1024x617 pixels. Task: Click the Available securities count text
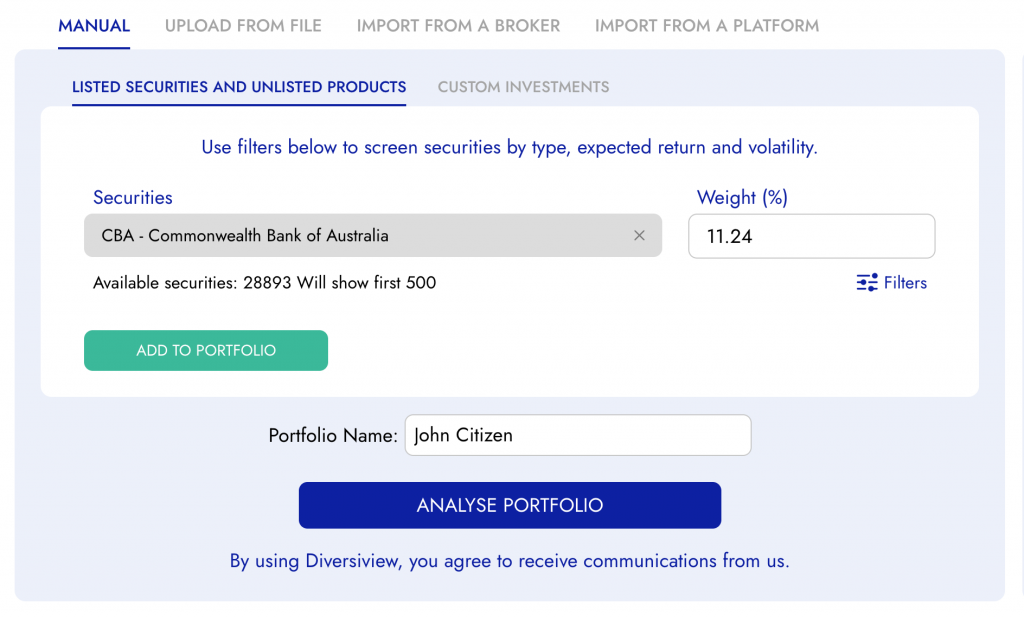tap(263, 283)
